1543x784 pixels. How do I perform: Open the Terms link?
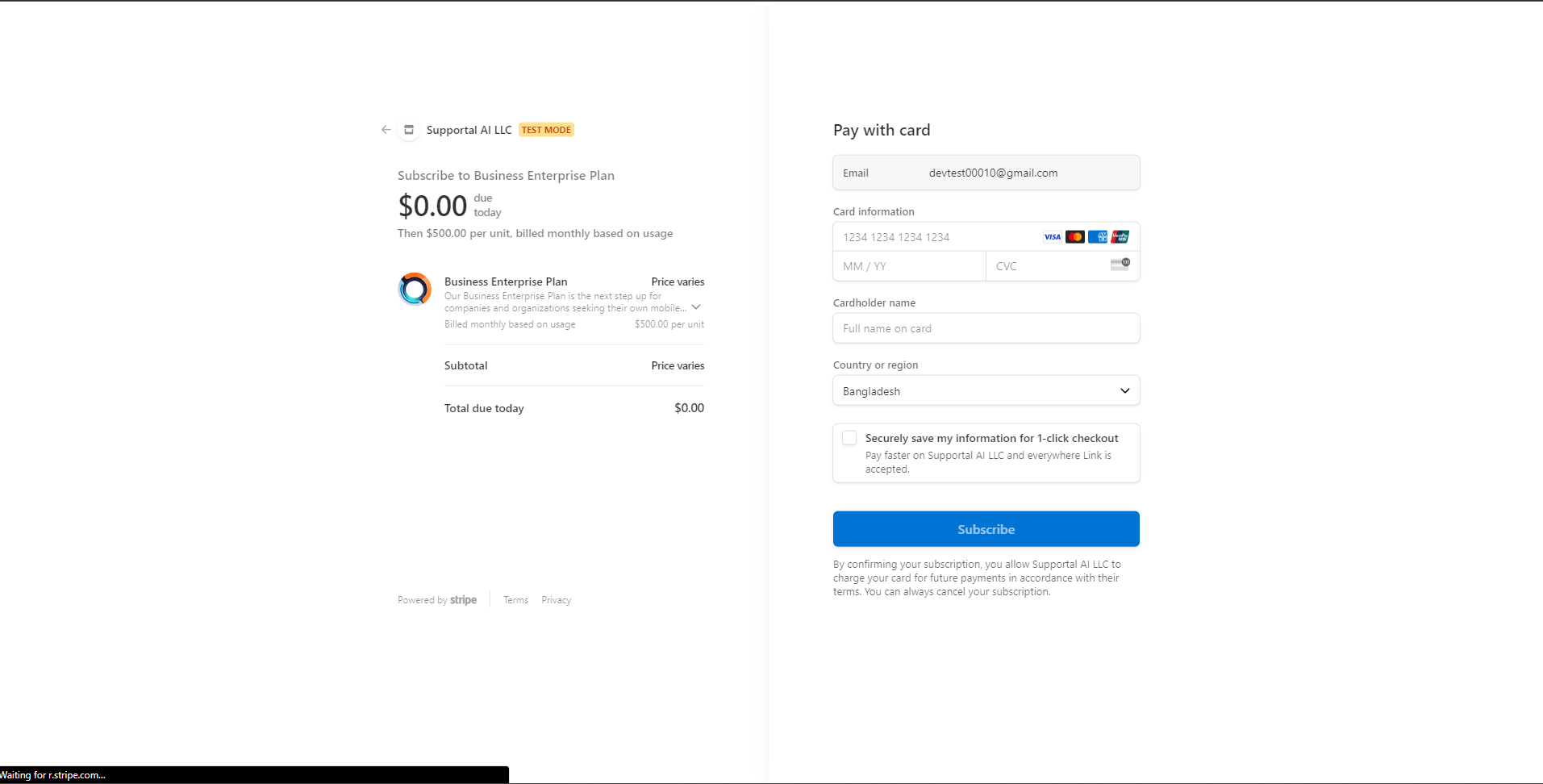click(515, 600)
